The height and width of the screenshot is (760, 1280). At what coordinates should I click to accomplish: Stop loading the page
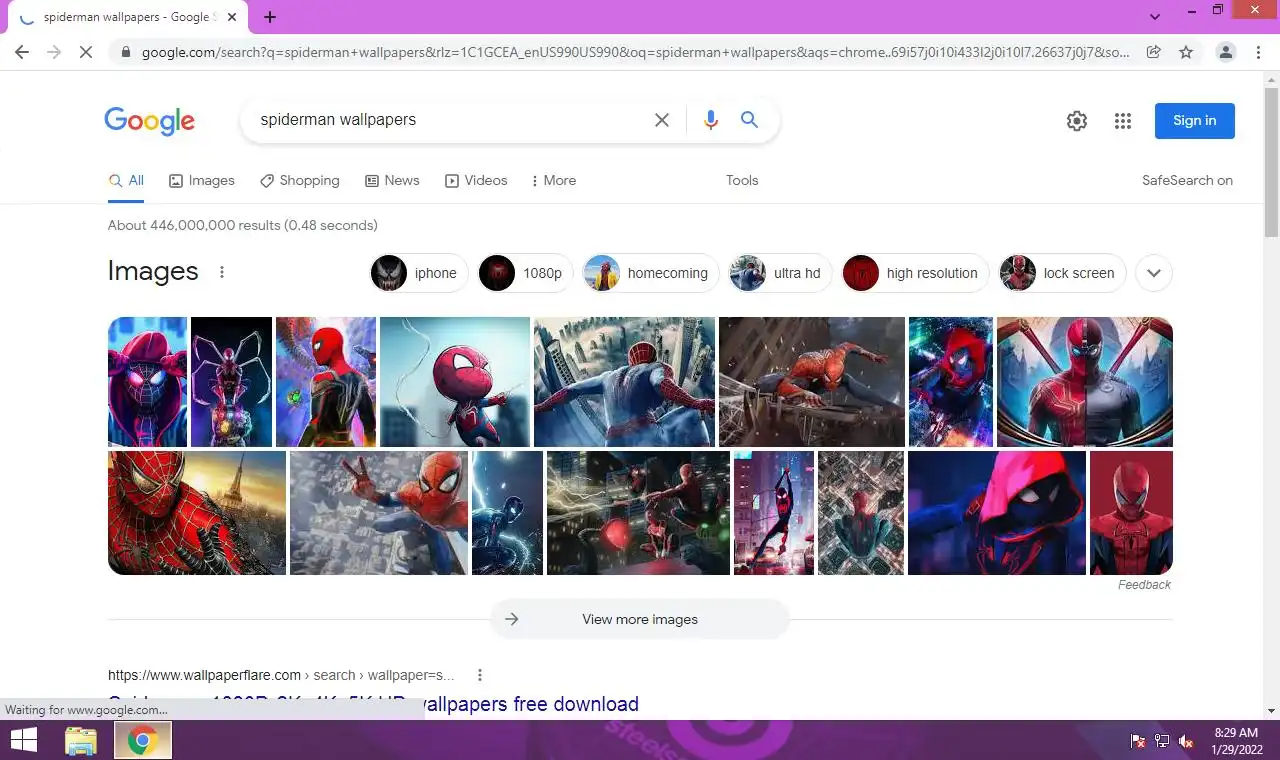tap(86, 52)
